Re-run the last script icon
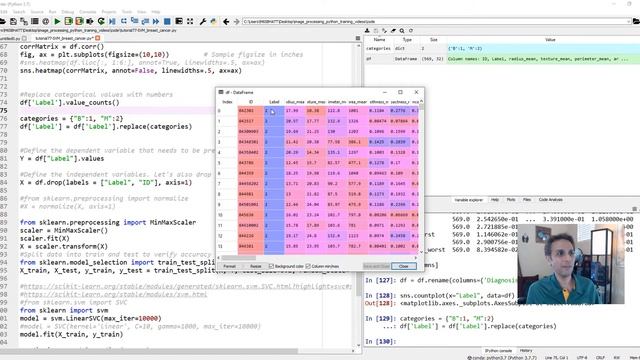The height and width of the screenshot is (360, 640). [101, 21]
